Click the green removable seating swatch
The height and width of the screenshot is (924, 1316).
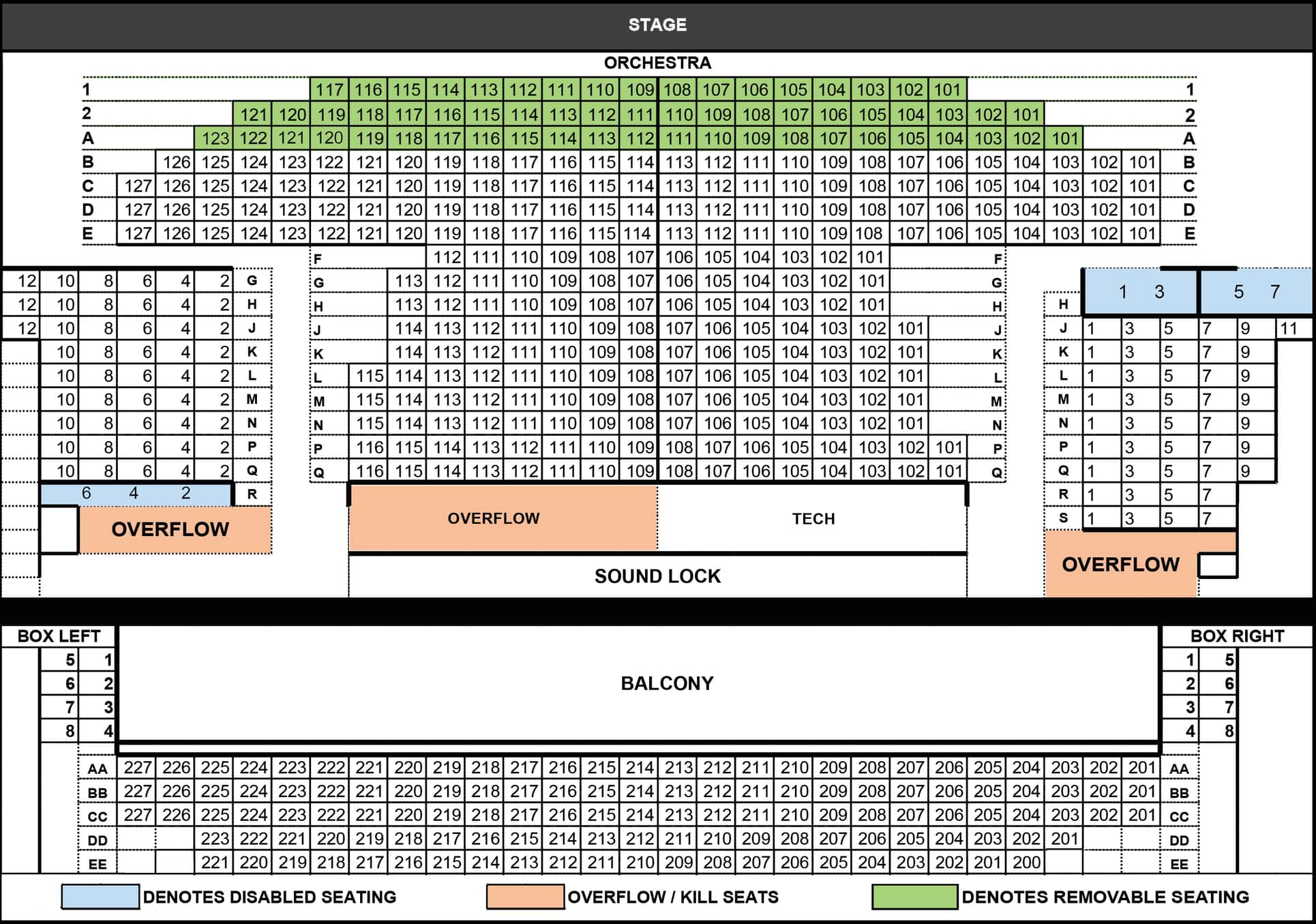coord(914,897)
